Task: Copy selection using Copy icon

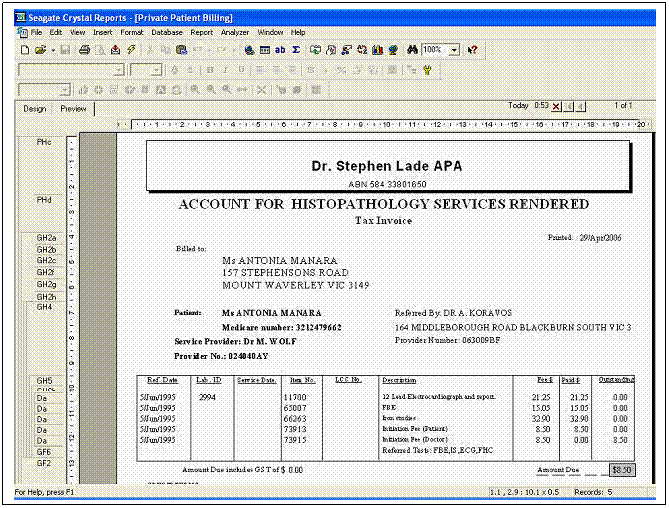Action: coord(166,50)
